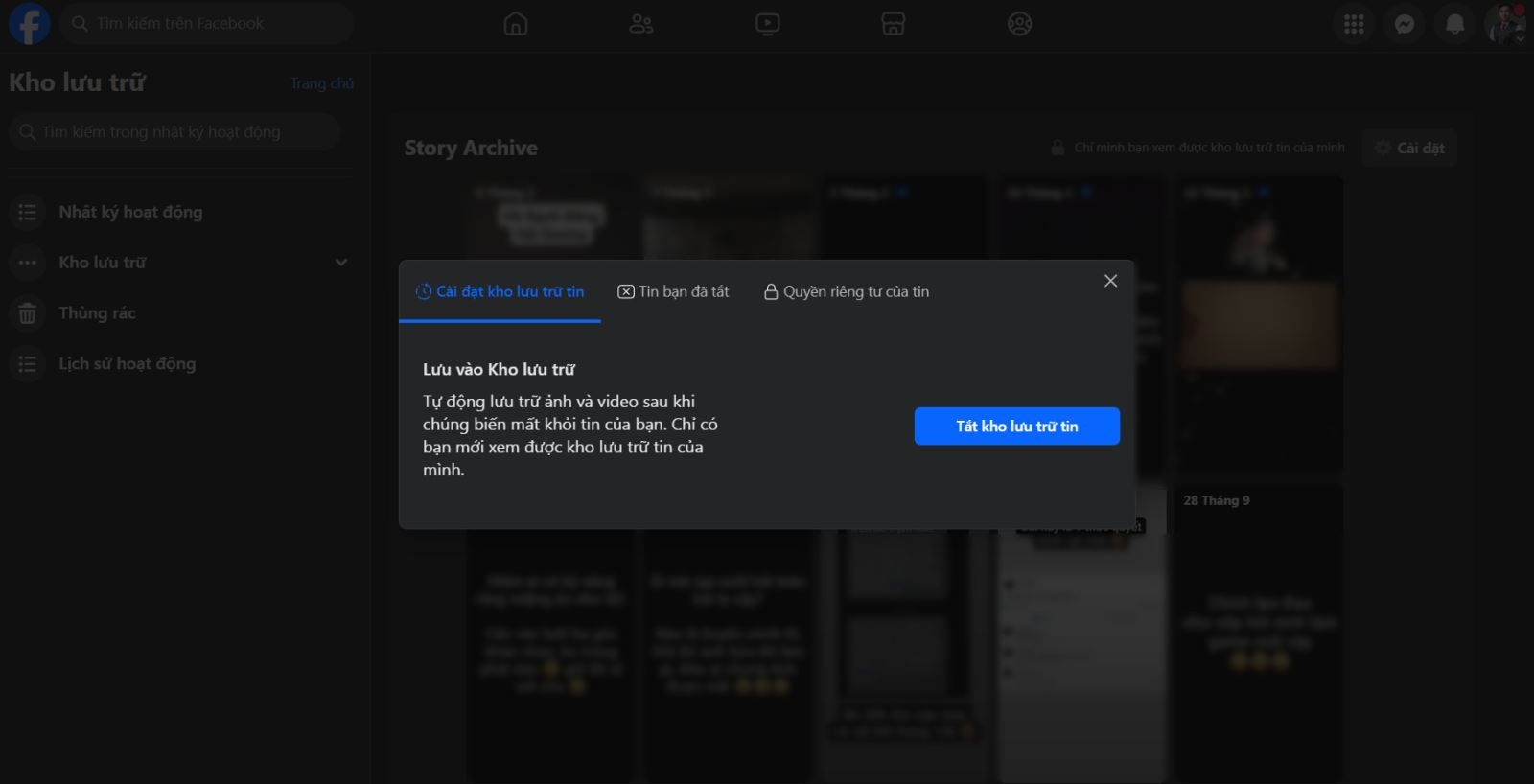Click the Facebook logo icon
The image size is (1534, 784).
click(29, 24)
